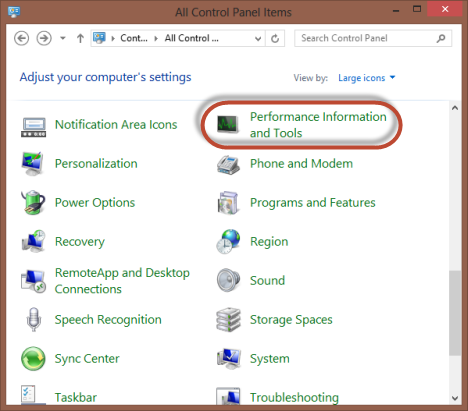The height and width of the screenshot is (411, 468).
Task: Click the All Control ... breadcrumb segment
Action: tap(192, 38)
